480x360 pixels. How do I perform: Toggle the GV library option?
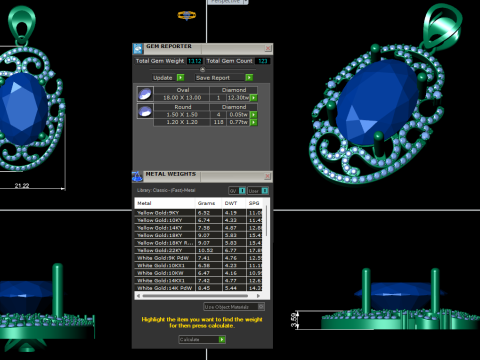pyautogui.click(x=242, y=191)
